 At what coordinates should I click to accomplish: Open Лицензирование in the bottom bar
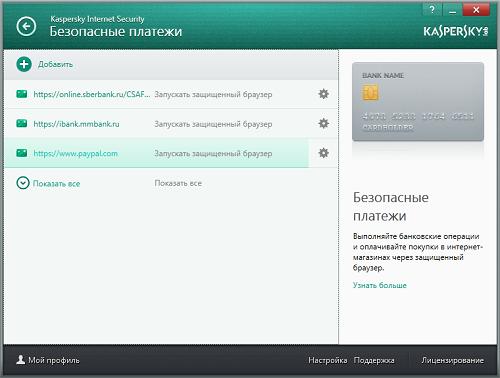(452, 360)
